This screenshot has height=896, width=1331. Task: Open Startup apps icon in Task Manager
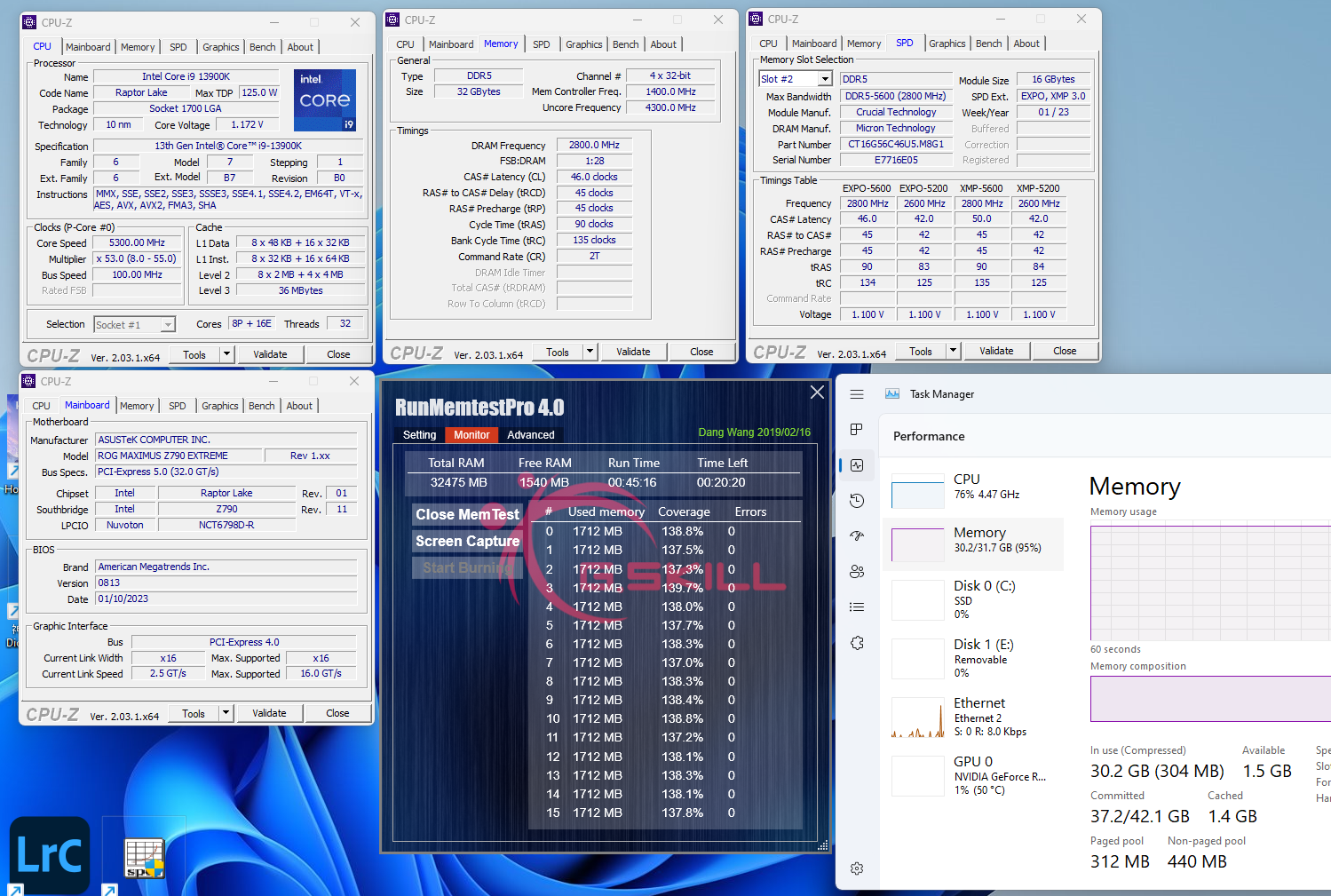[x=857, y=536]
